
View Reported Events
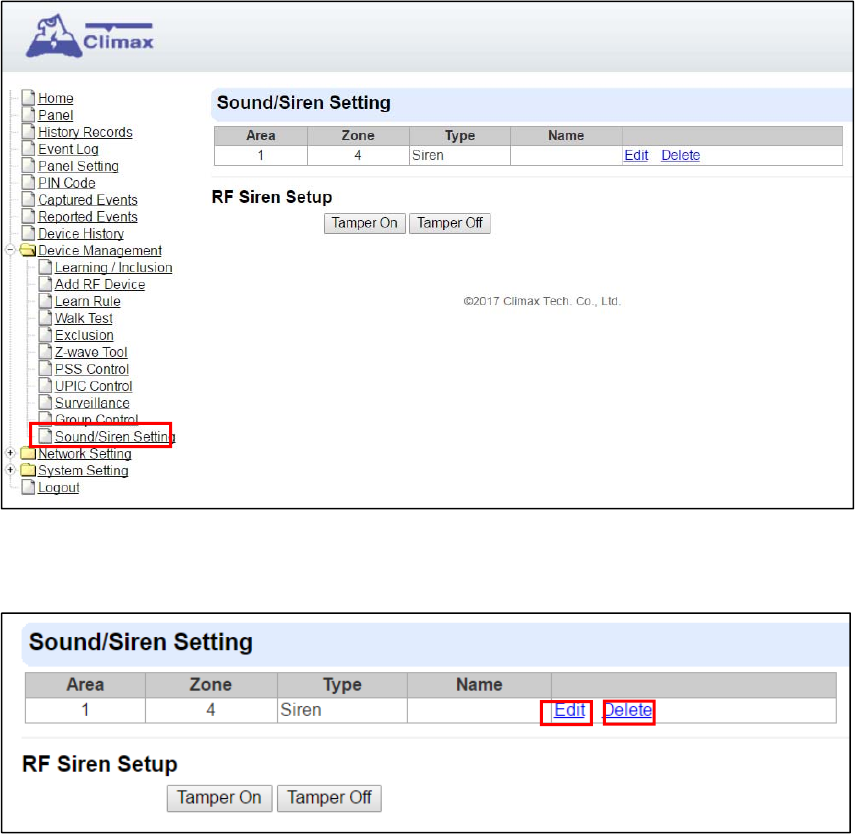(x=88, y=217)
